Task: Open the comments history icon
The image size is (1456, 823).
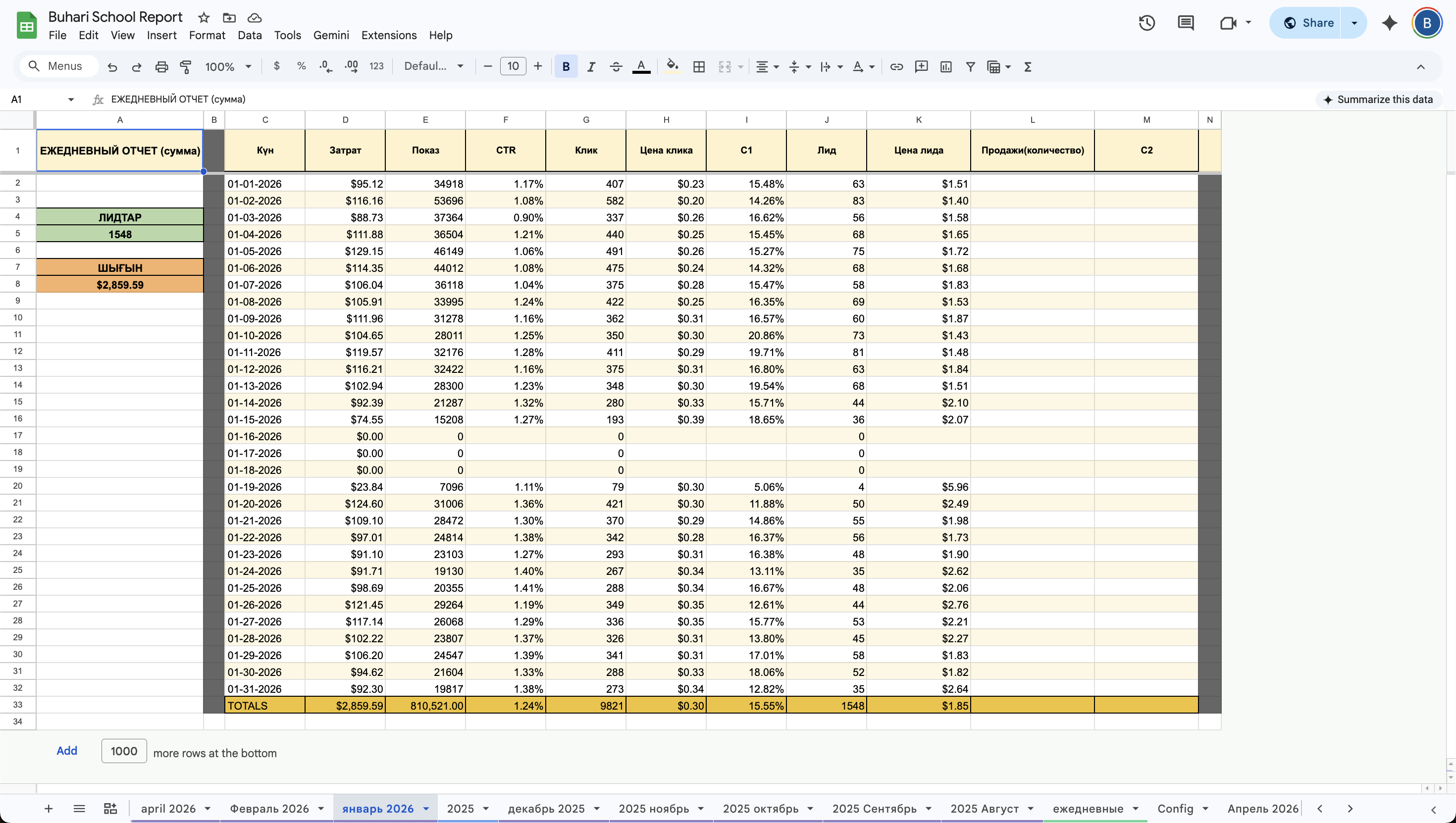Action: 1186,23
